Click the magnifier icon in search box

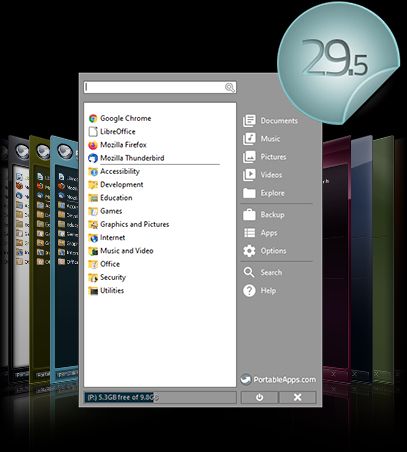(x=230, y=88)
